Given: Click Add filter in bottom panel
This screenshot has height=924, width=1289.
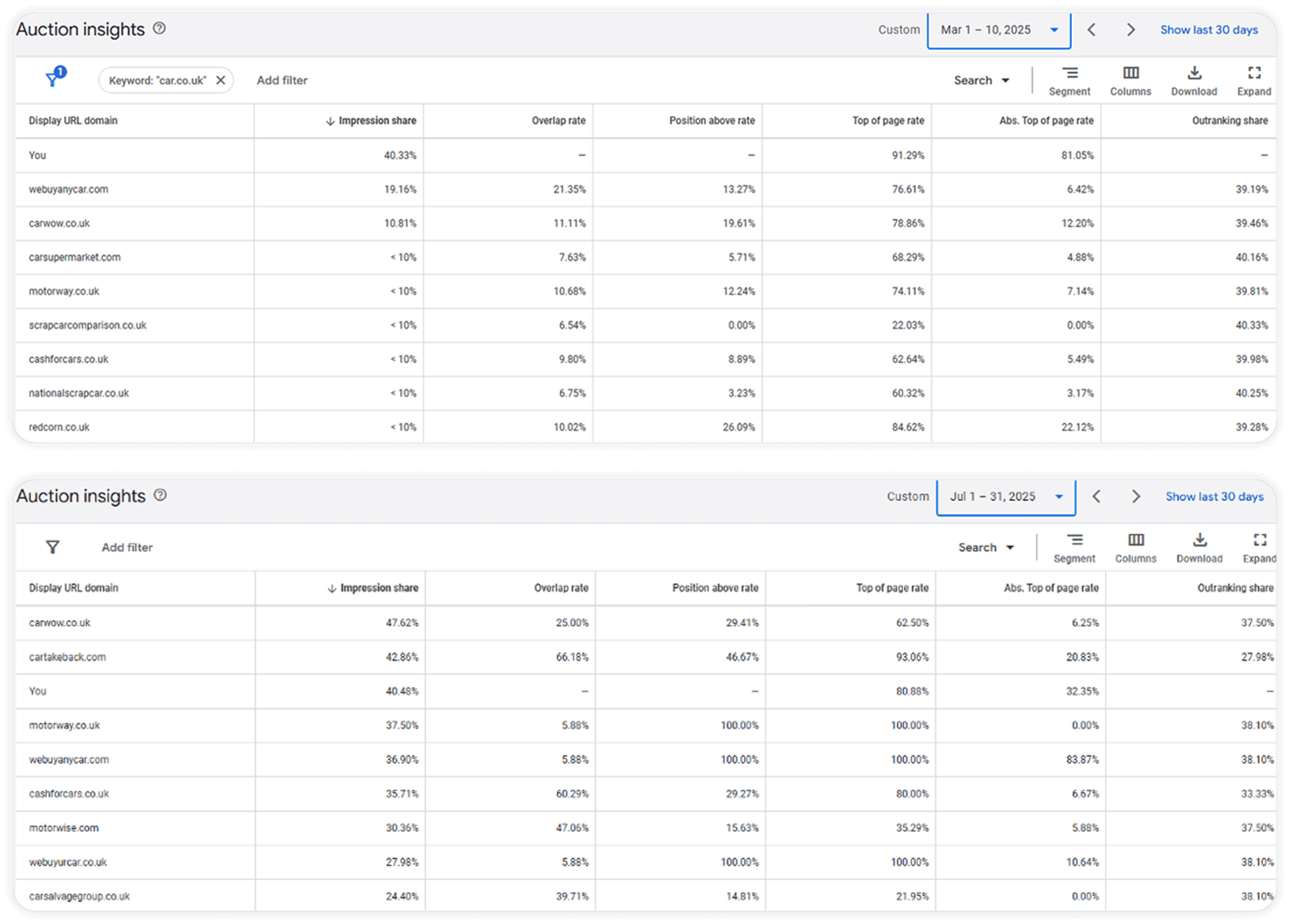Looking at the screenshot, I should tap(127, 547).
